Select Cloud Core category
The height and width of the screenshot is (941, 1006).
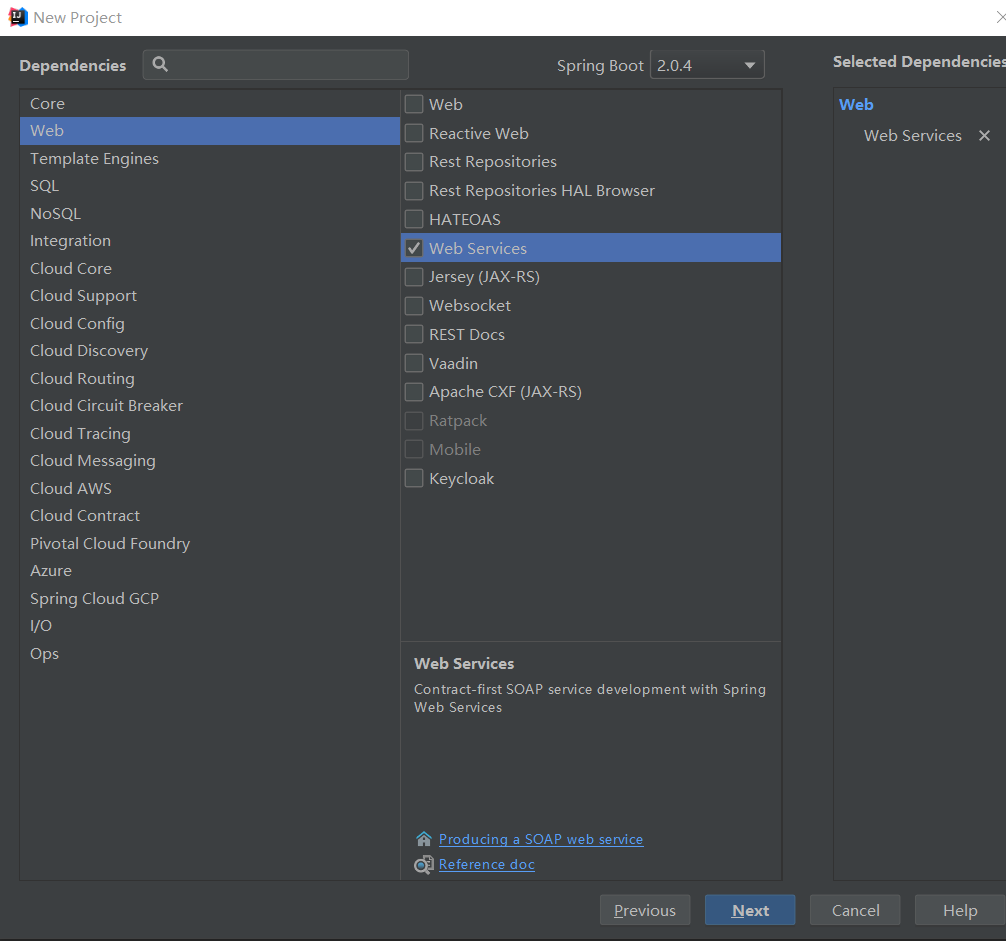point(210,268)
